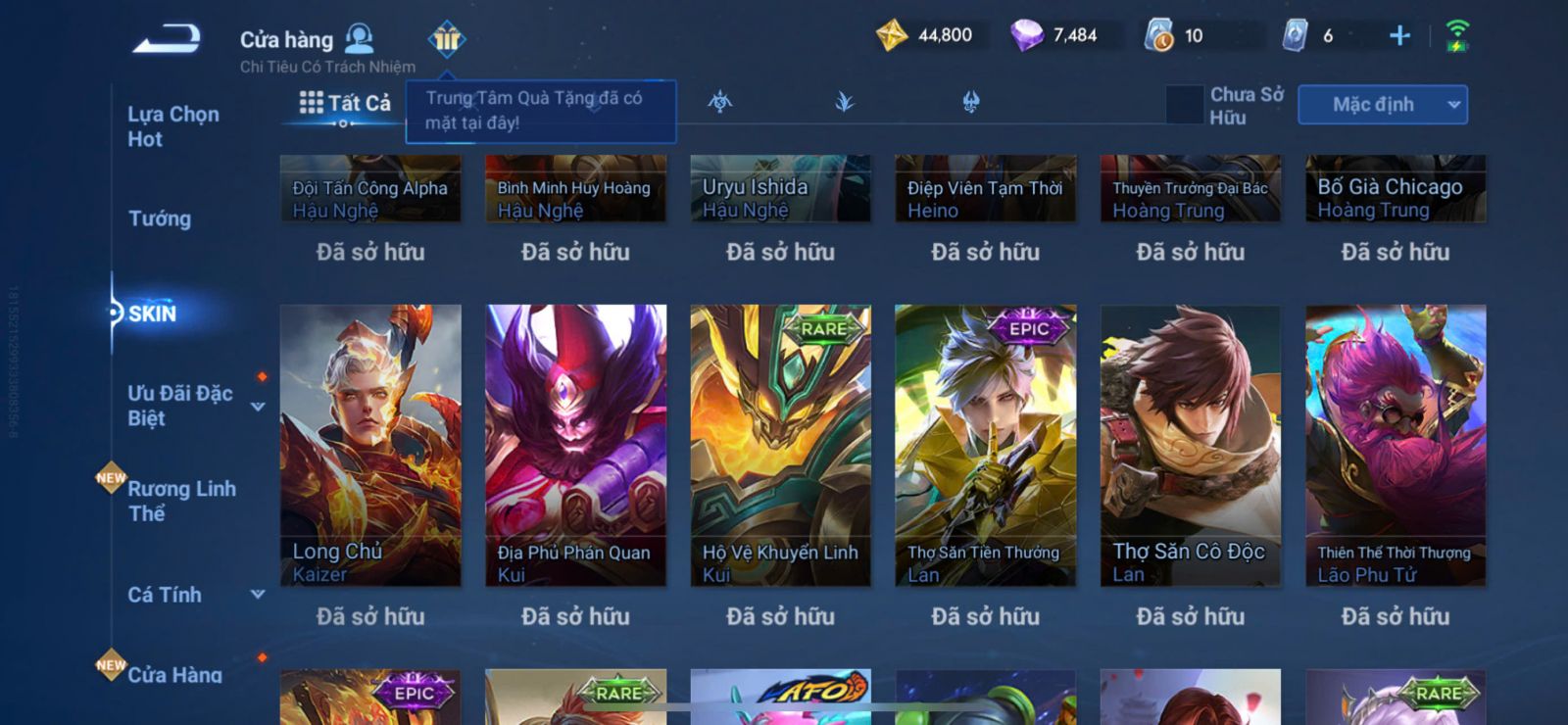Toggle the Chưa Sở Hữu checkbox

pyautogui.click(x=1185, y=105)
